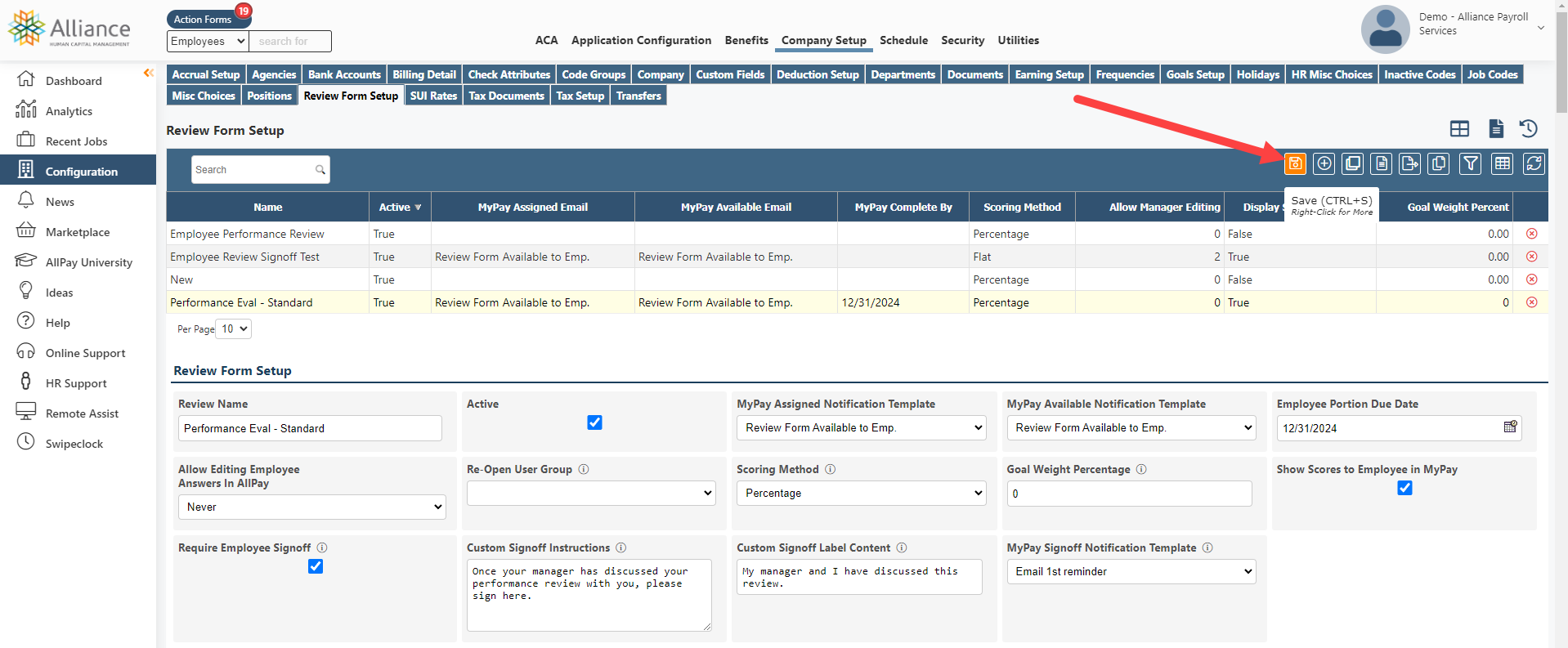Image resolution: width=1568 pixels, height=648 pixels.
Task: Refresh the grid with the circular arrows icon
Action: click(x=1534, y=163)
